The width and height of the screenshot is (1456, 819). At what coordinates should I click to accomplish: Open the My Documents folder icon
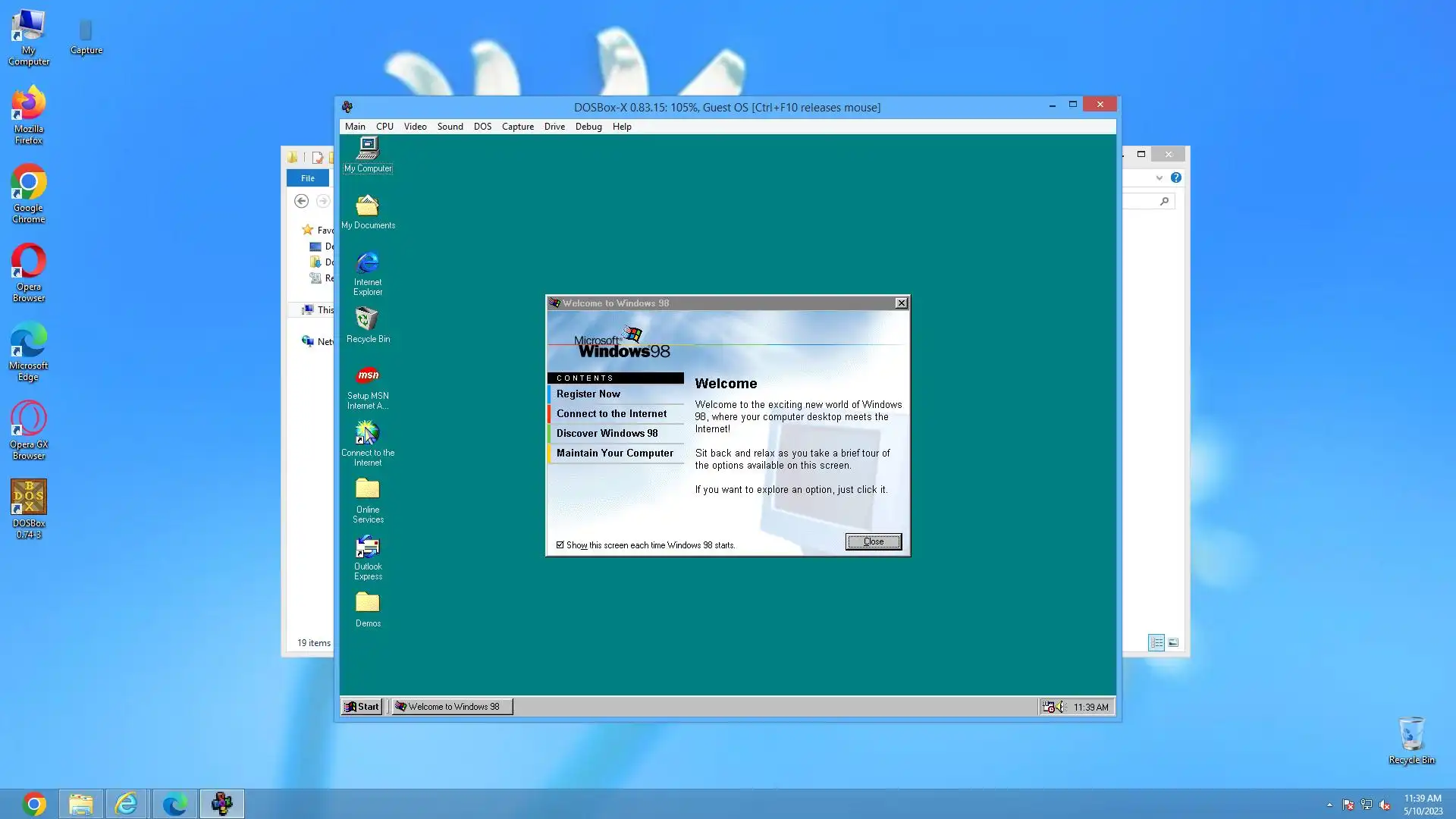pyautogui.click(x=368, y=206)
